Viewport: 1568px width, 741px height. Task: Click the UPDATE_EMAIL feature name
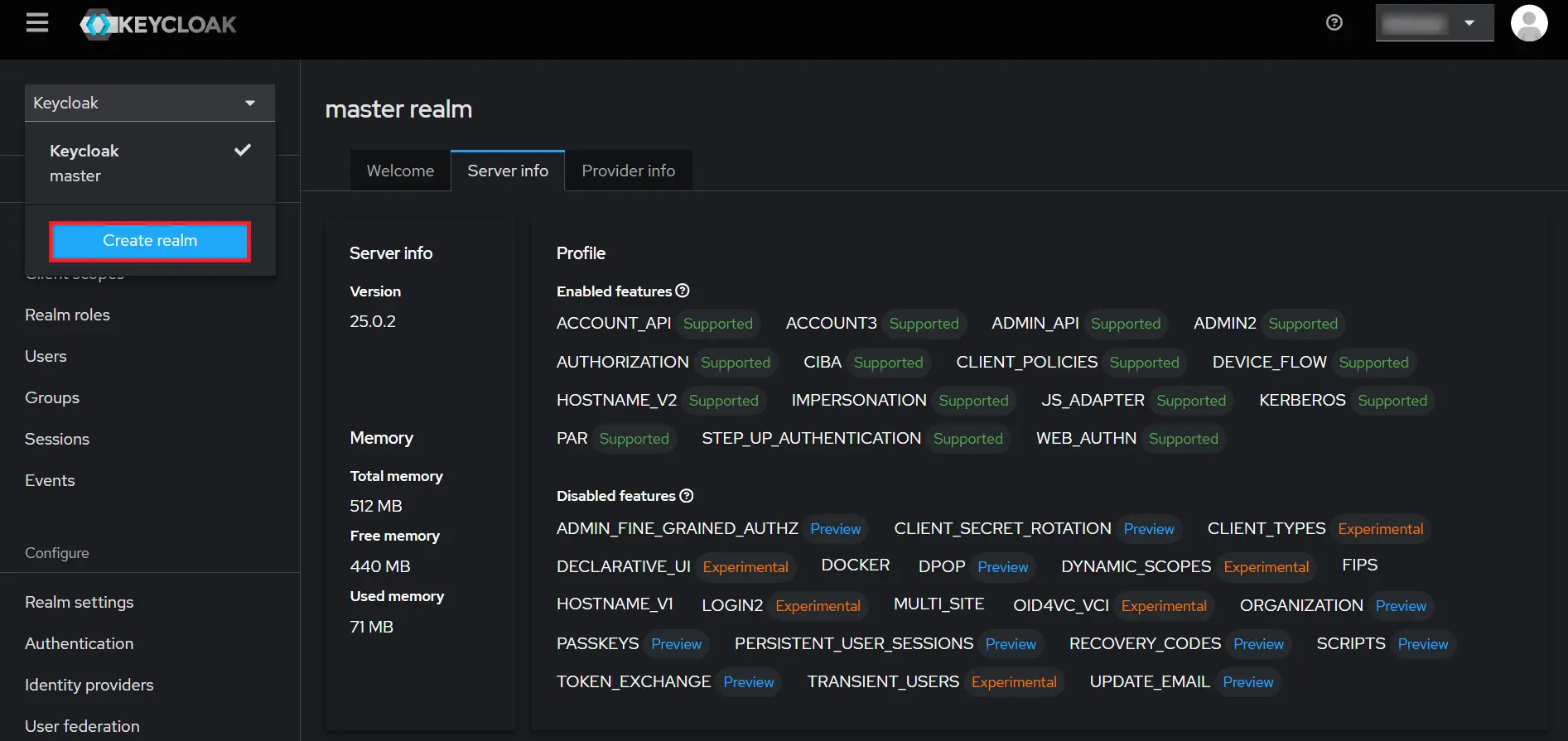(x=1150, y=681)
